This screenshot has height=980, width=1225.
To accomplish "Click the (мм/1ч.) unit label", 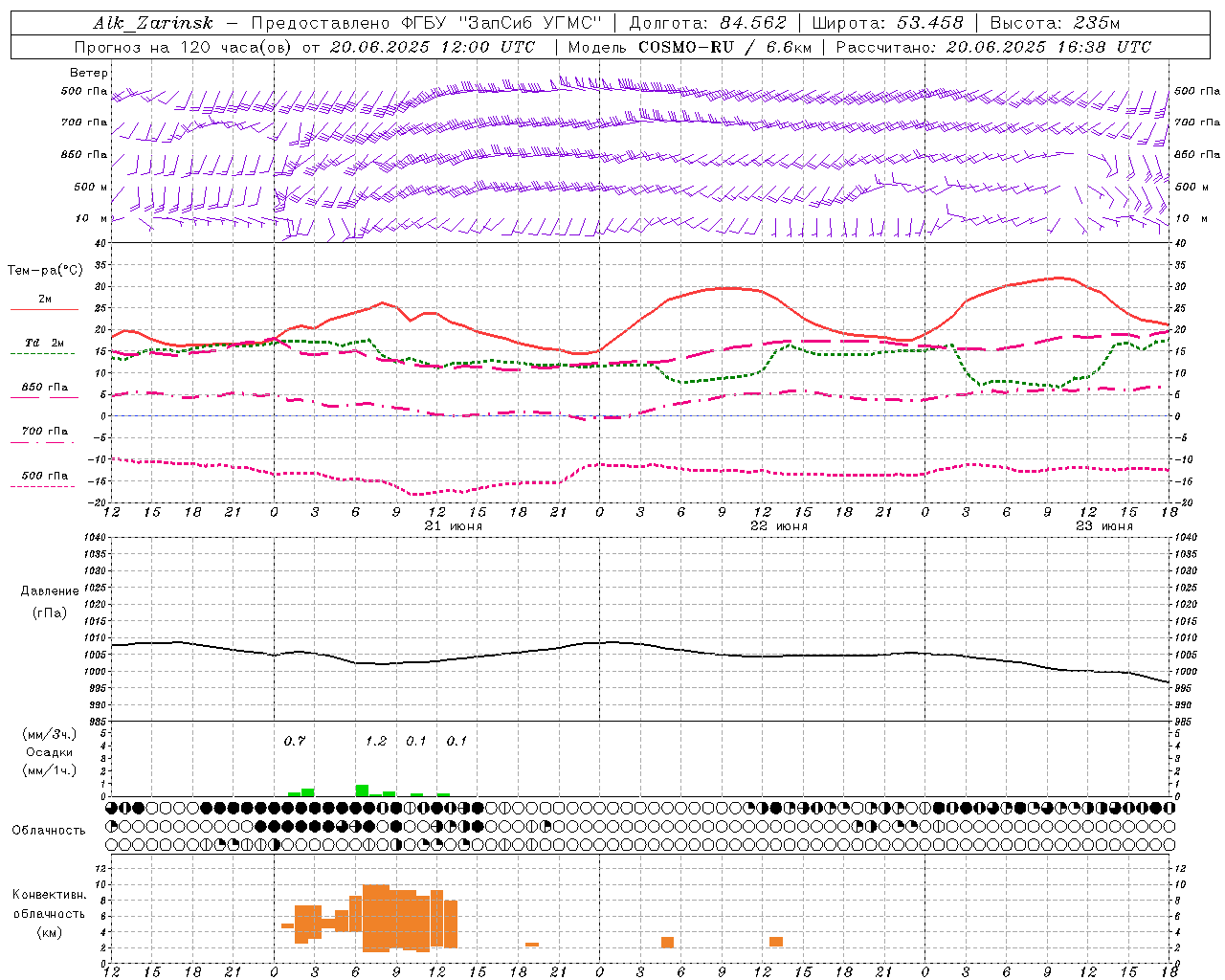I will [x=50, y=770].
